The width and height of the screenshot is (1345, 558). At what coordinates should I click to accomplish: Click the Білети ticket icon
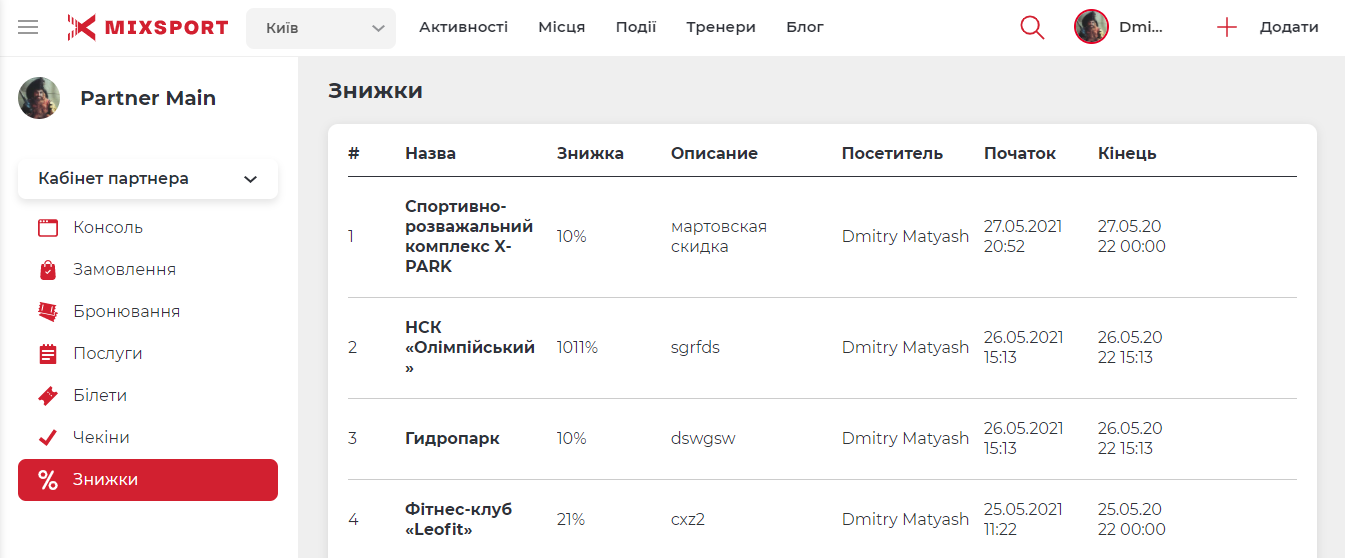48,396
